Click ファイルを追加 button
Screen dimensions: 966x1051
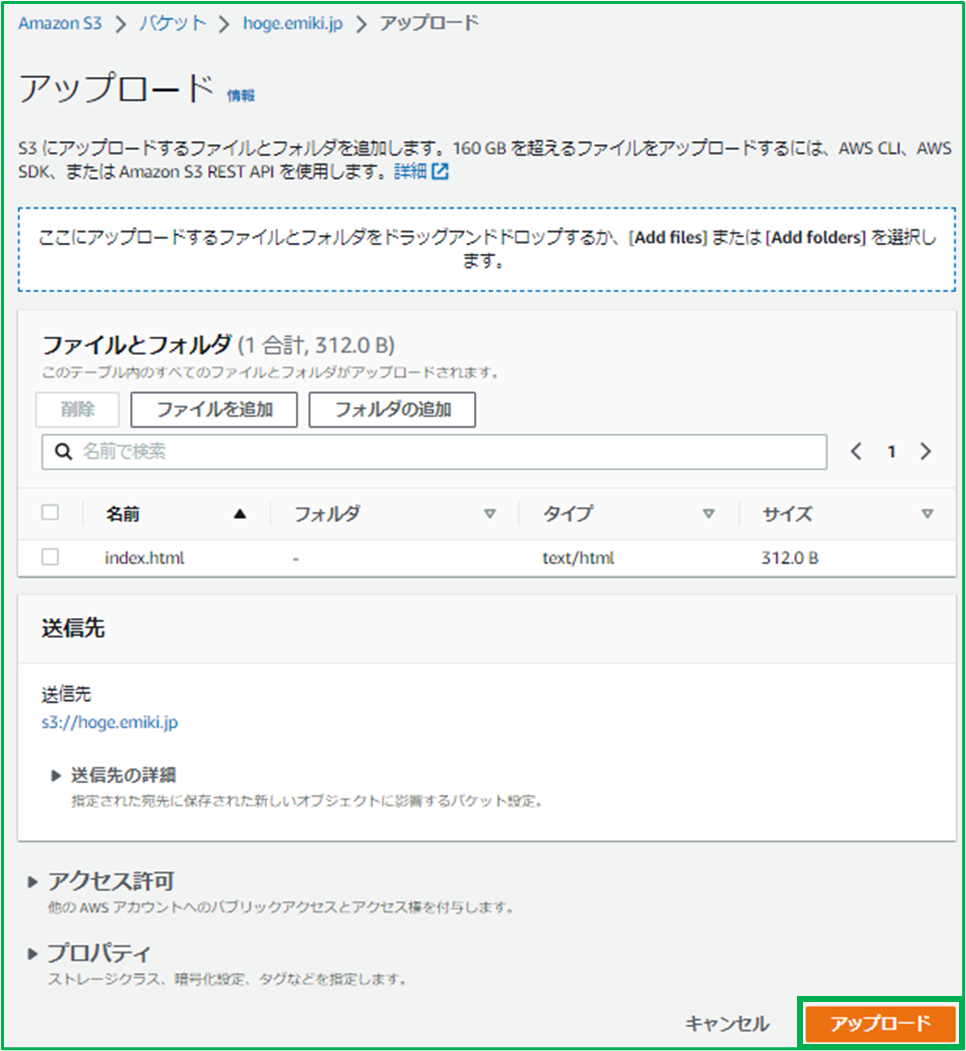pyautogui.click(x=214, y=410)
